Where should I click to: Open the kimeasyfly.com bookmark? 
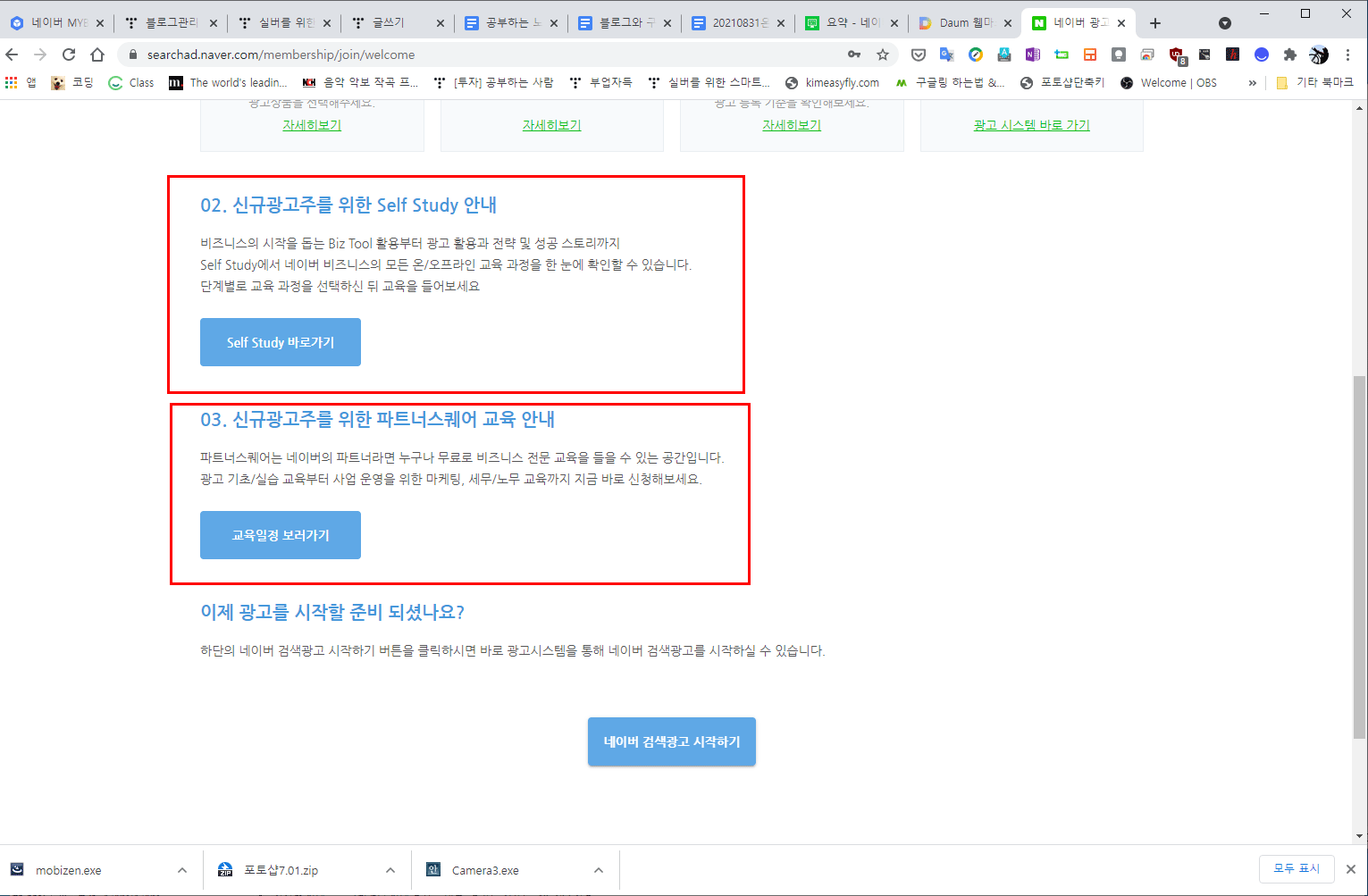point(832,82)
